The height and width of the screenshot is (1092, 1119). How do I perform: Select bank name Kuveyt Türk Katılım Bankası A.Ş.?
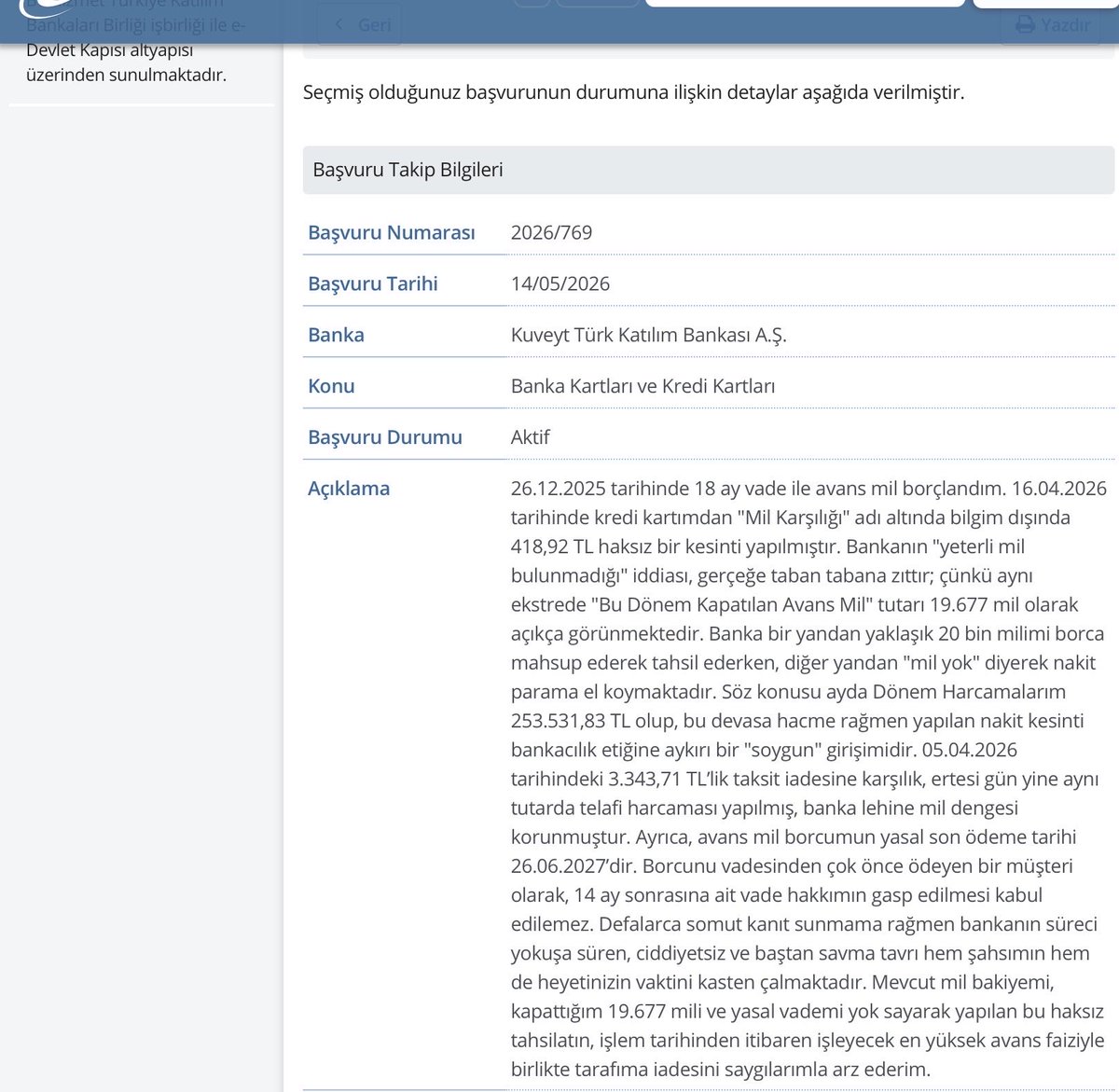point(649,335)
